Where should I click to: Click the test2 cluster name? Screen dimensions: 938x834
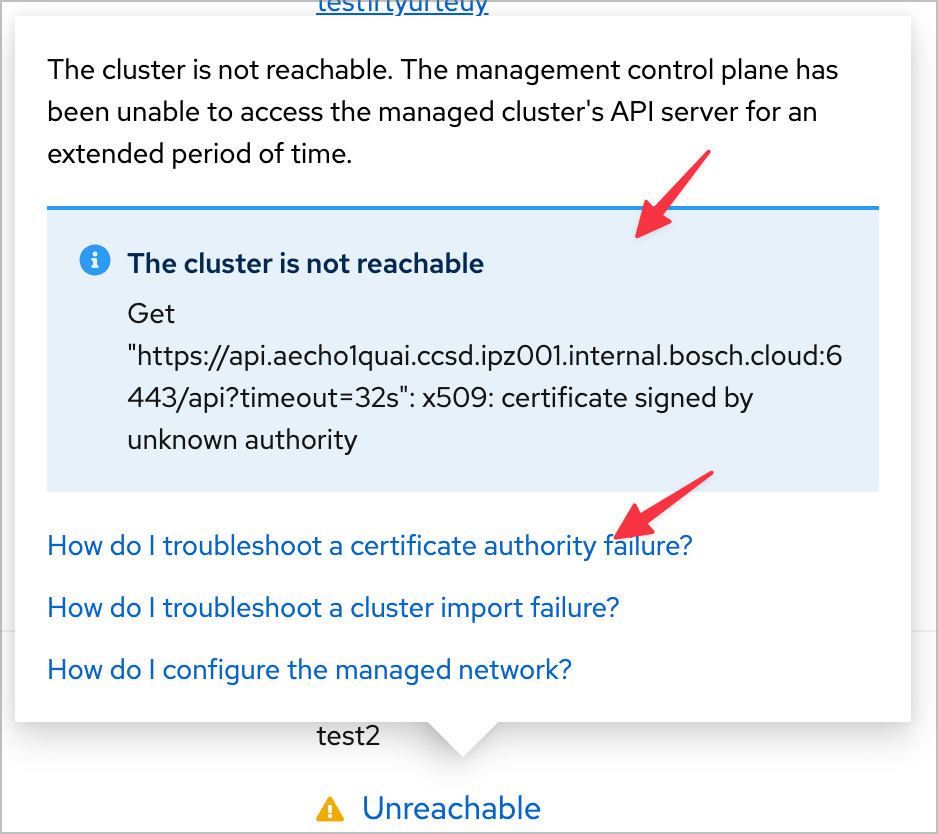(x=348, y=737)
